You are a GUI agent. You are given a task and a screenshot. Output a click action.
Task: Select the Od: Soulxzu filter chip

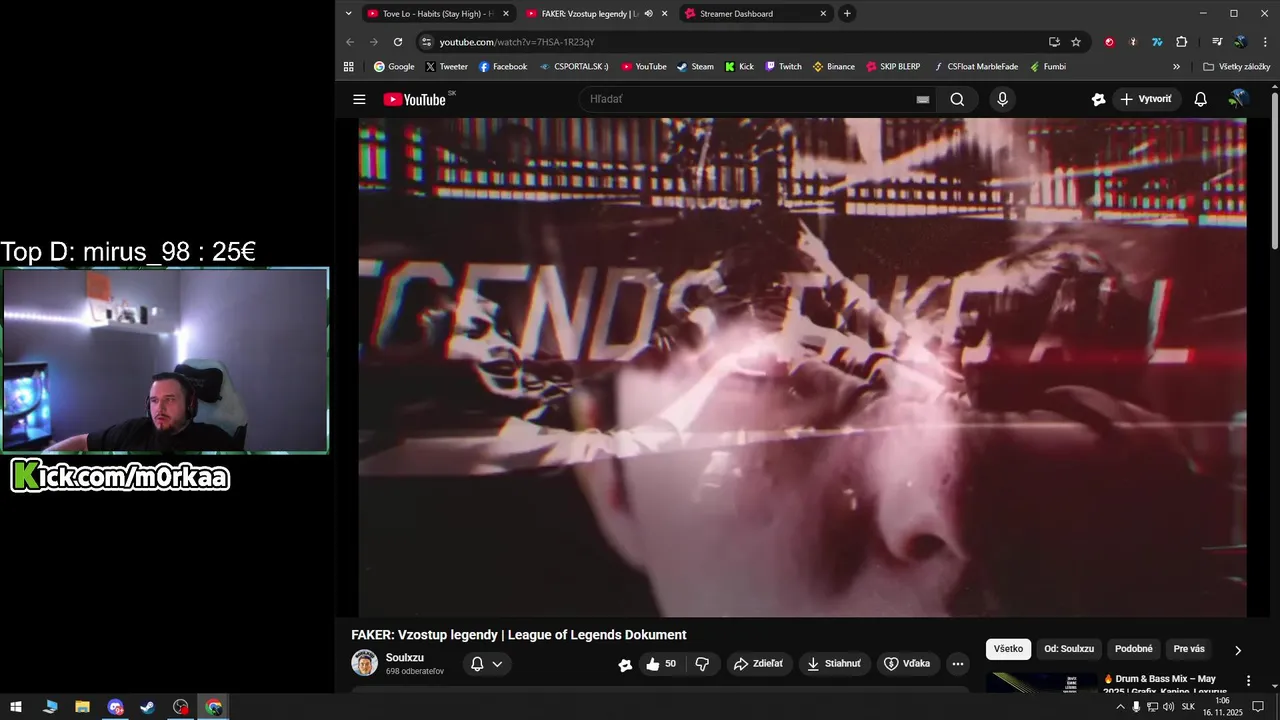(1069, 649)
